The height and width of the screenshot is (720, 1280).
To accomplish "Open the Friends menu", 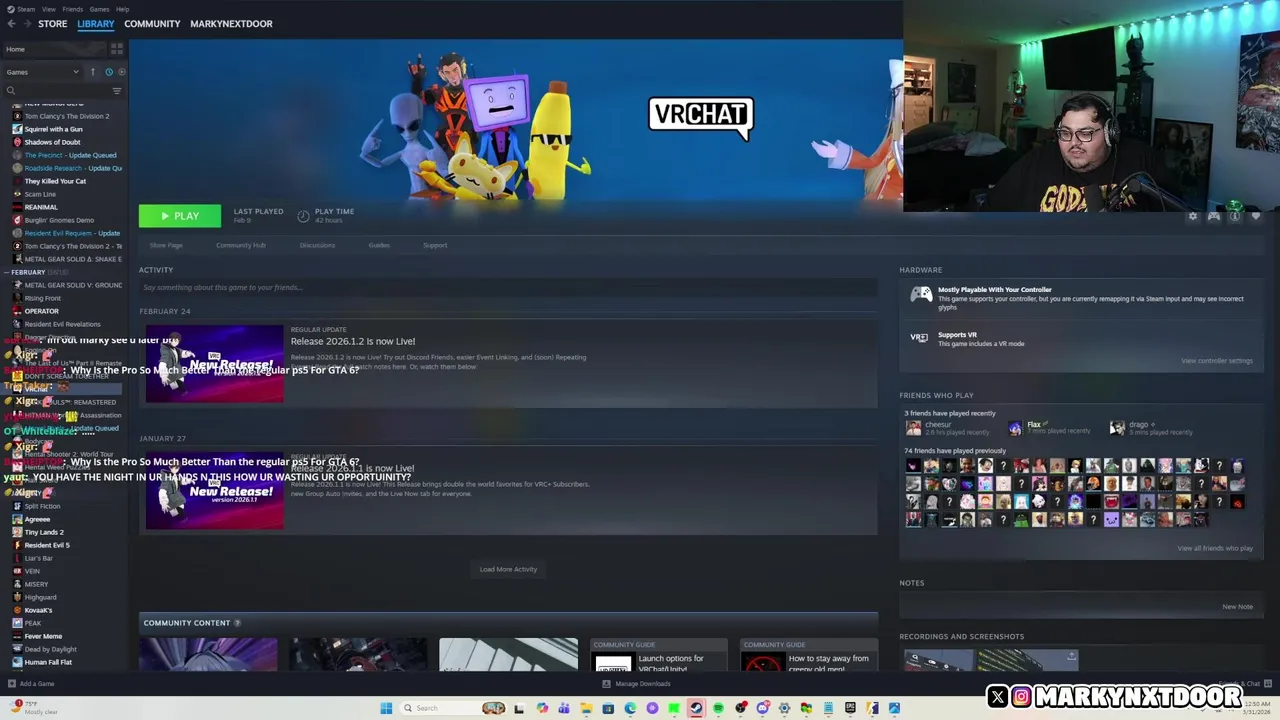I will click(x=72, y=9).
